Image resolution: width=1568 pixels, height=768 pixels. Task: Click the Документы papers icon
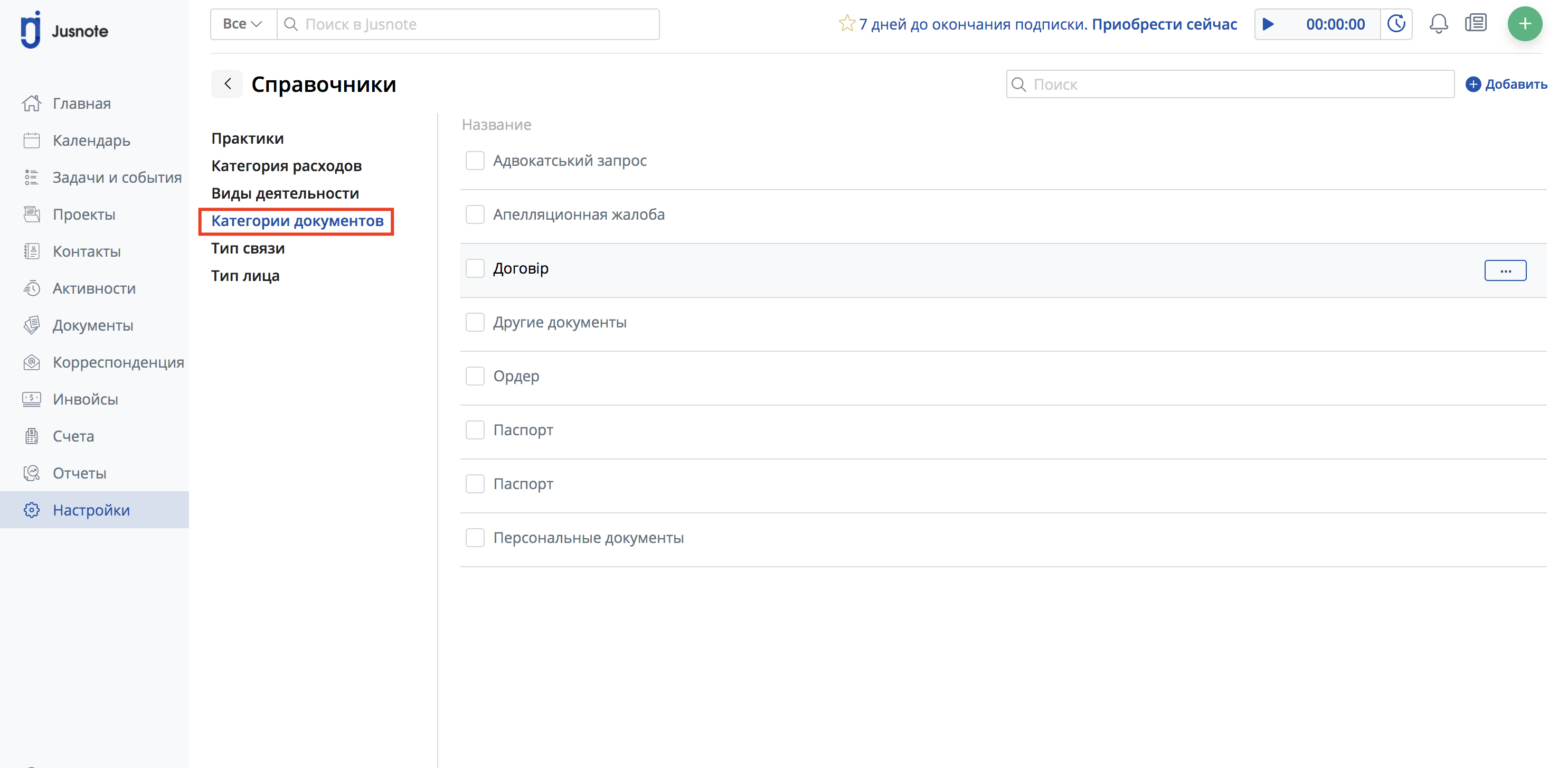coord(32,325)
